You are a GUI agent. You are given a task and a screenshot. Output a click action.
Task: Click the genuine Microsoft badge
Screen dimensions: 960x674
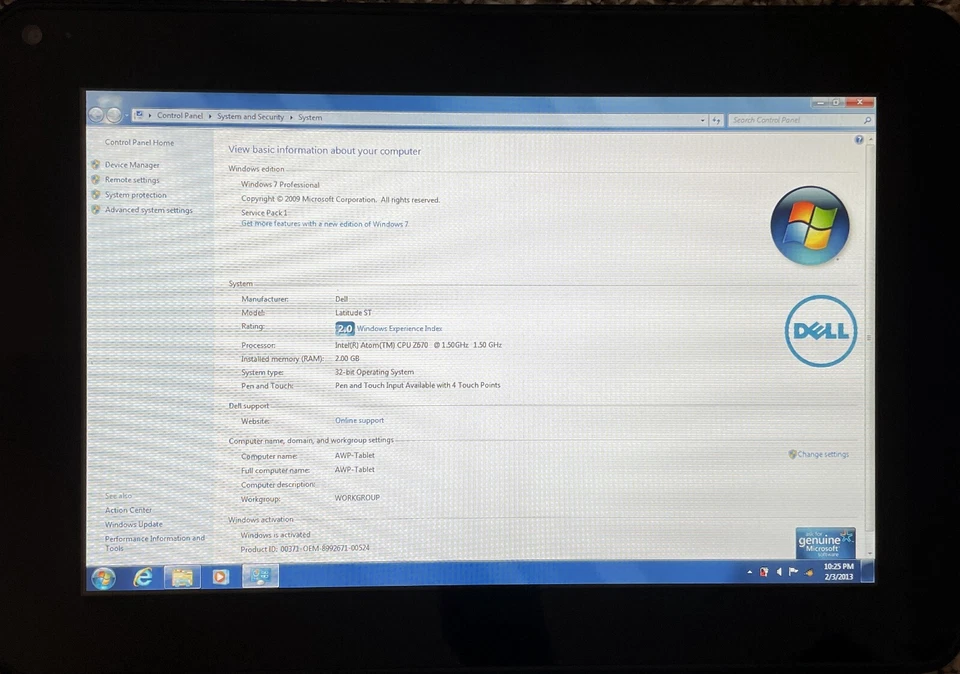coord(824,541)
